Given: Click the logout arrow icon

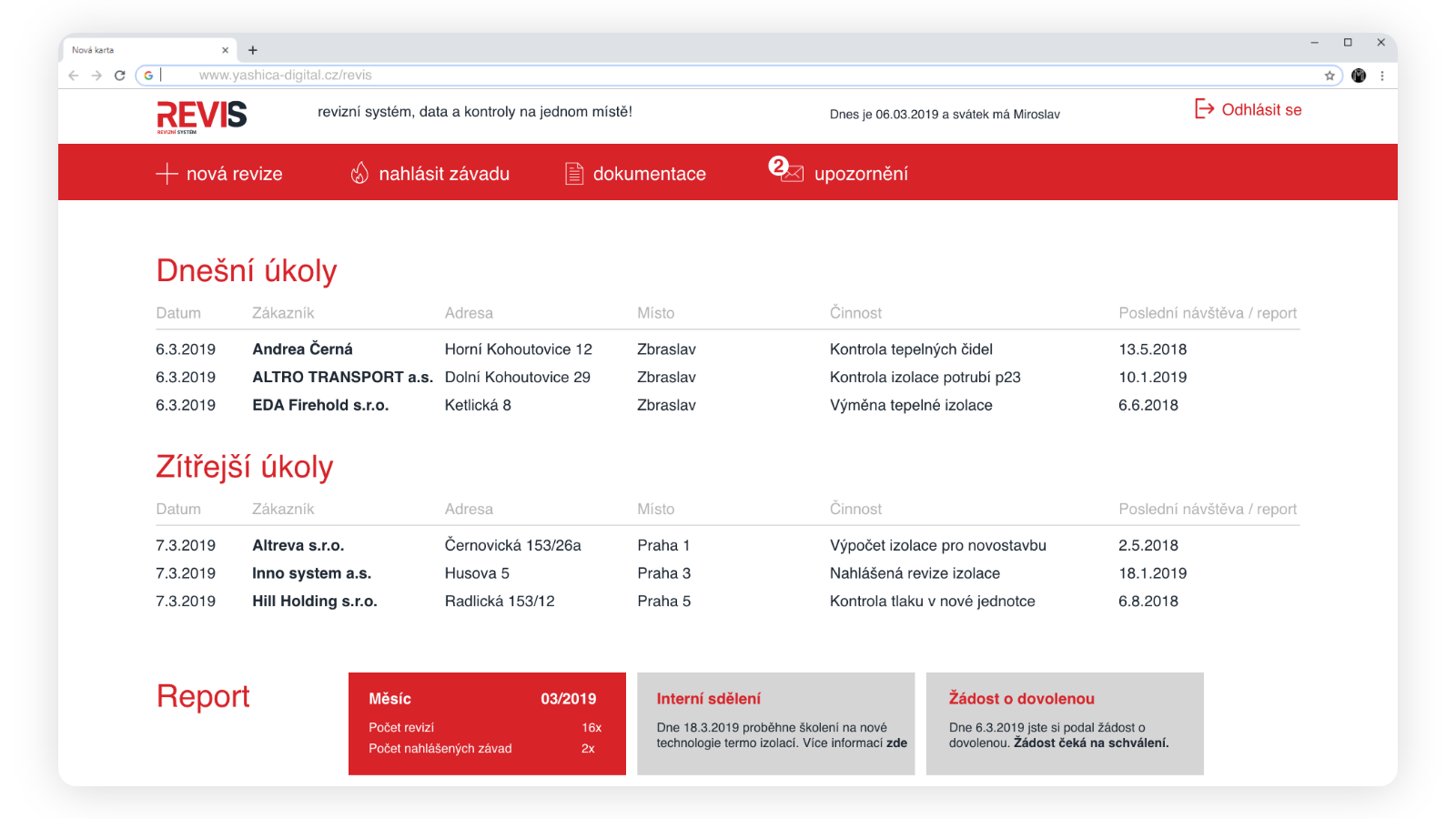Looking at the screenshot, I should 1204,109.
